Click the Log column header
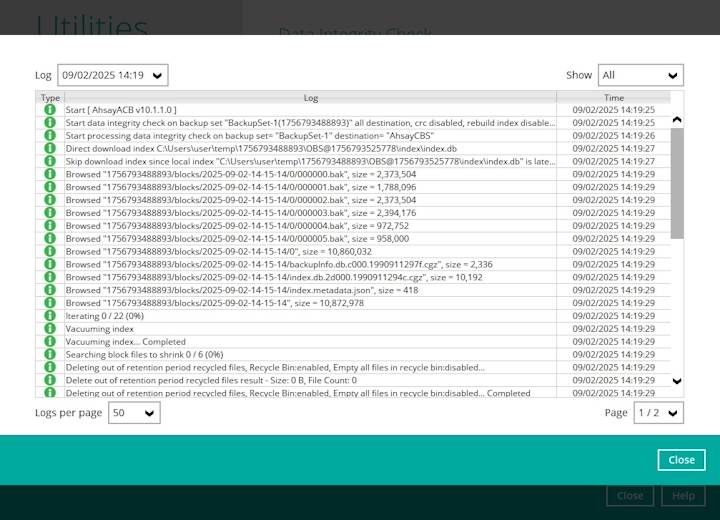 pos(310,98)
